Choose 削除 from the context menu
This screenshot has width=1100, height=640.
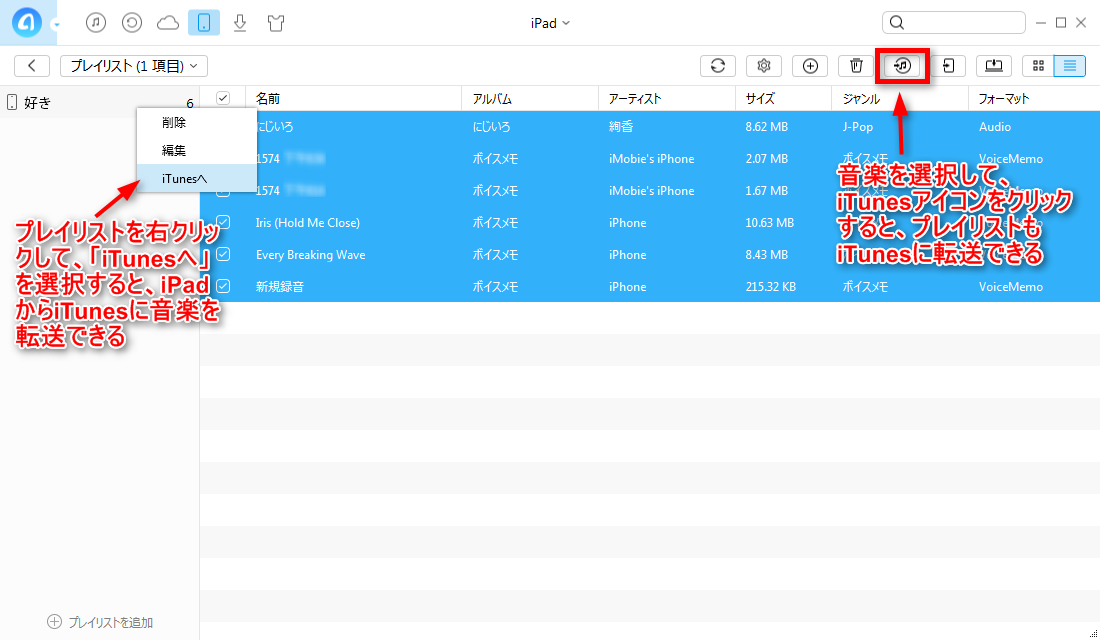(196, 122)
